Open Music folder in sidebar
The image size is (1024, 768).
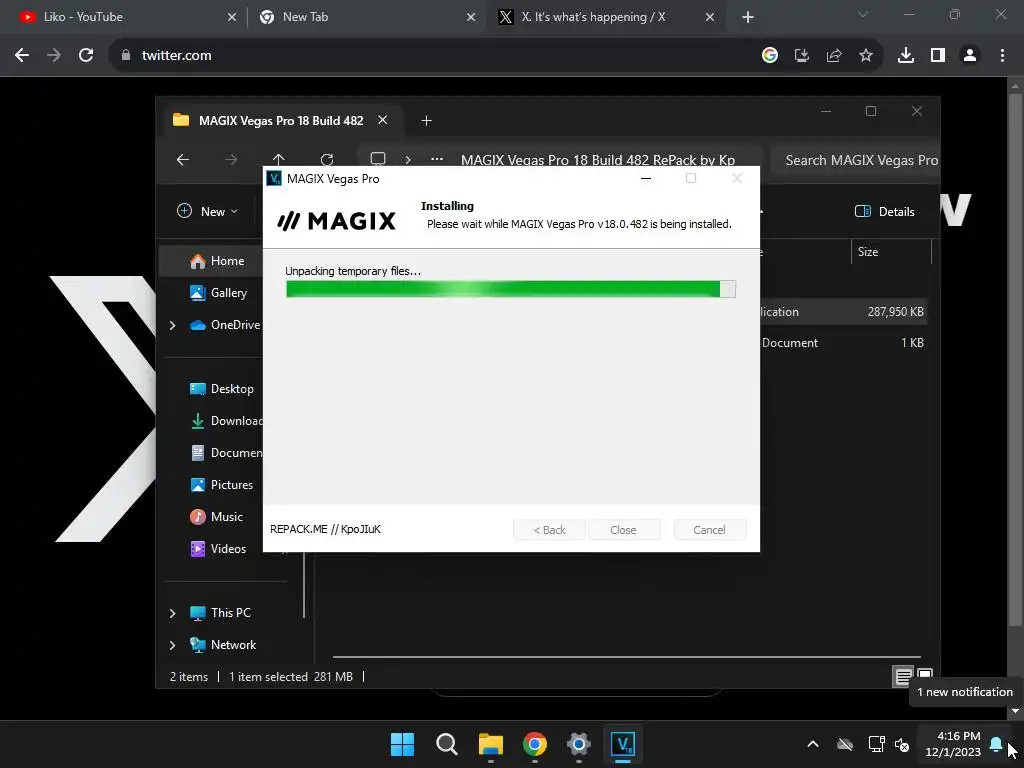pyautogui.click(x=216, y=517)
